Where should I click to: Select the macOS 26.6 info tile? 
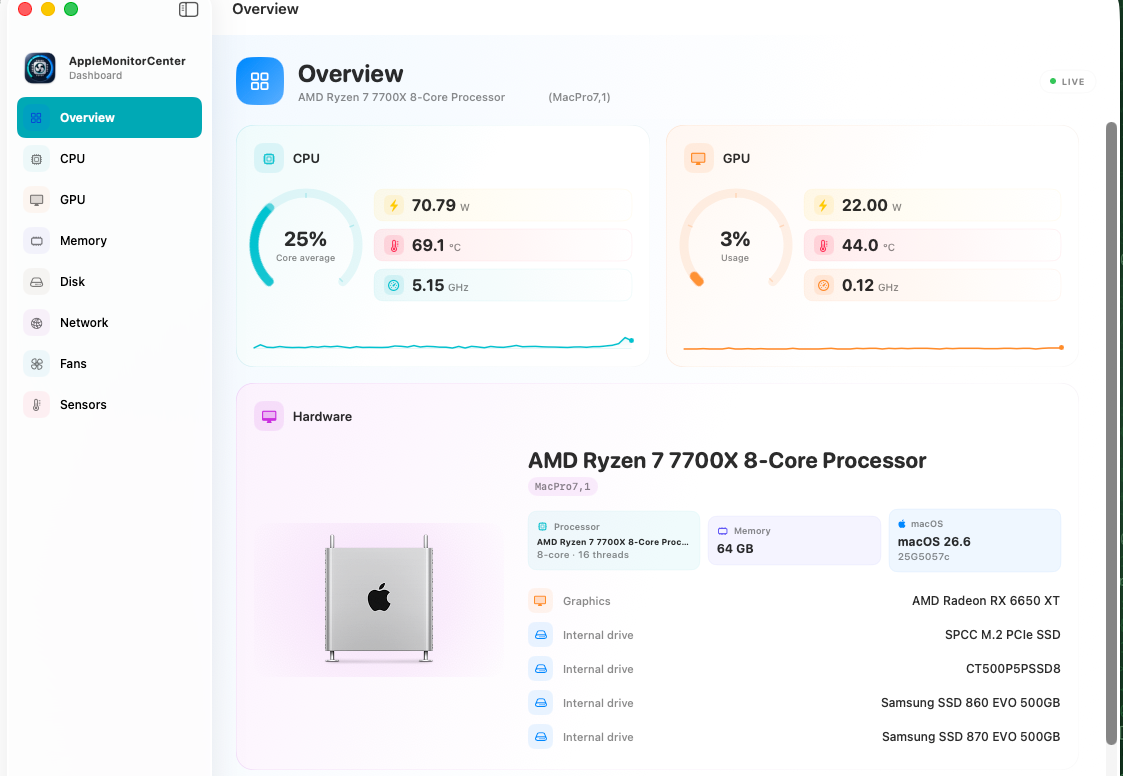tap(975, 540)
